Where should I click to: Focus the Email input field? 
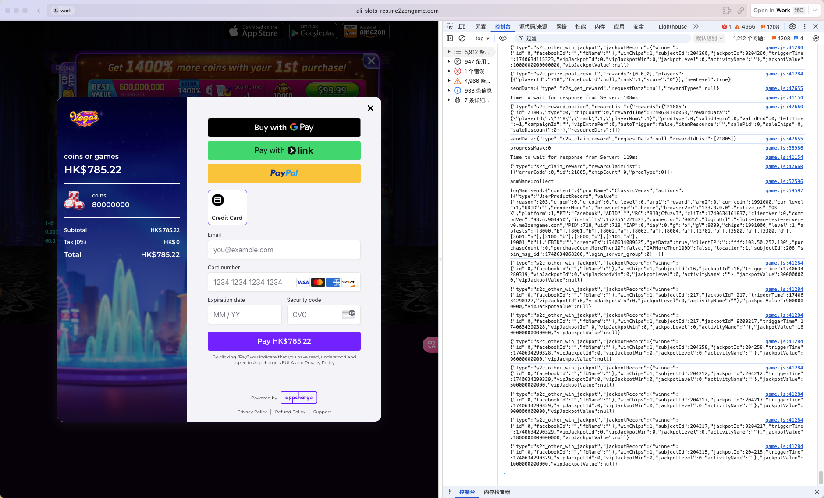(x=284, y=250)
